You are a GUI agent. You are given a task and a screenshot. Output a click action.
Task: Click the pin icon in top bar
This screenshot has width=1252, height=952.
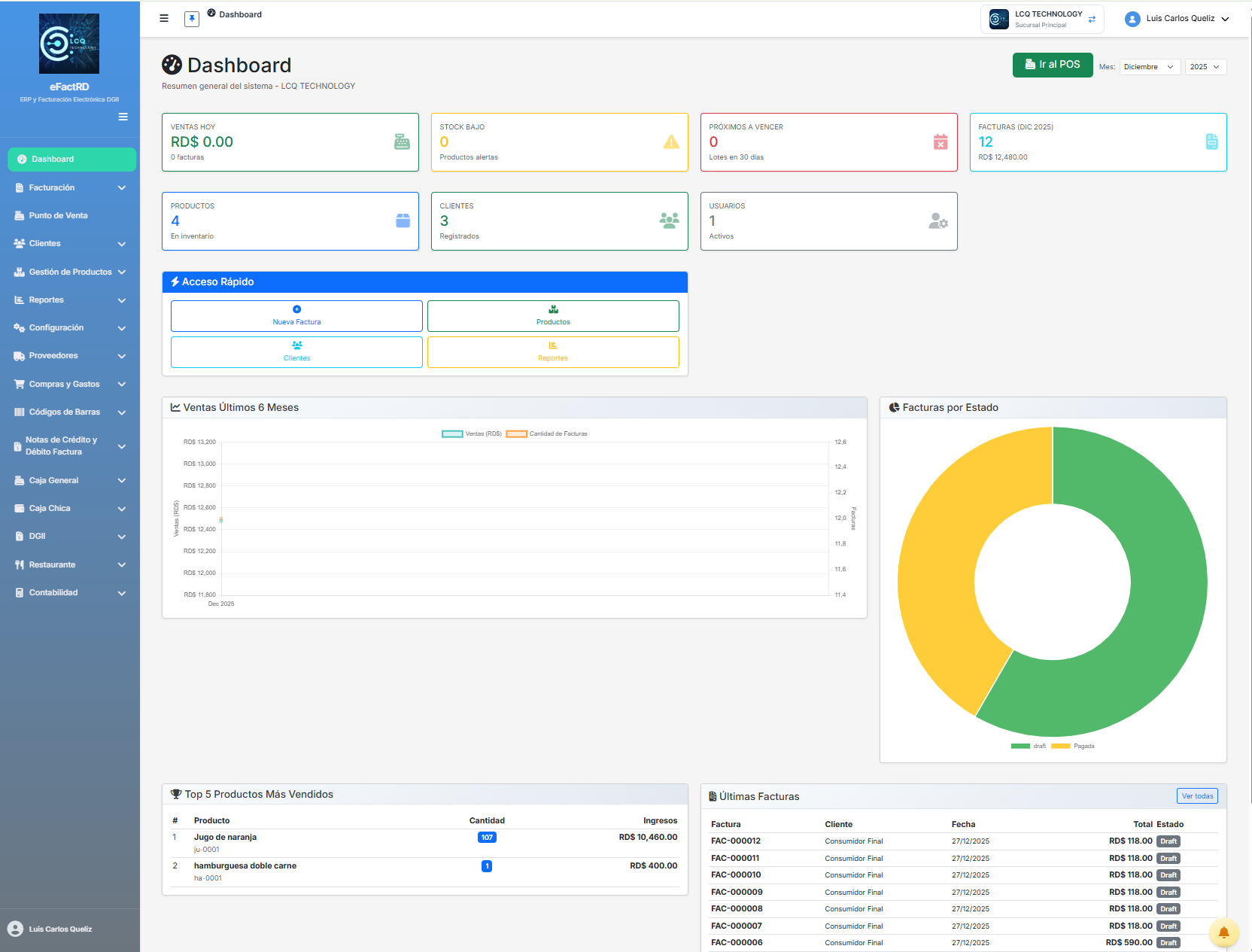(x=192, y=19)
